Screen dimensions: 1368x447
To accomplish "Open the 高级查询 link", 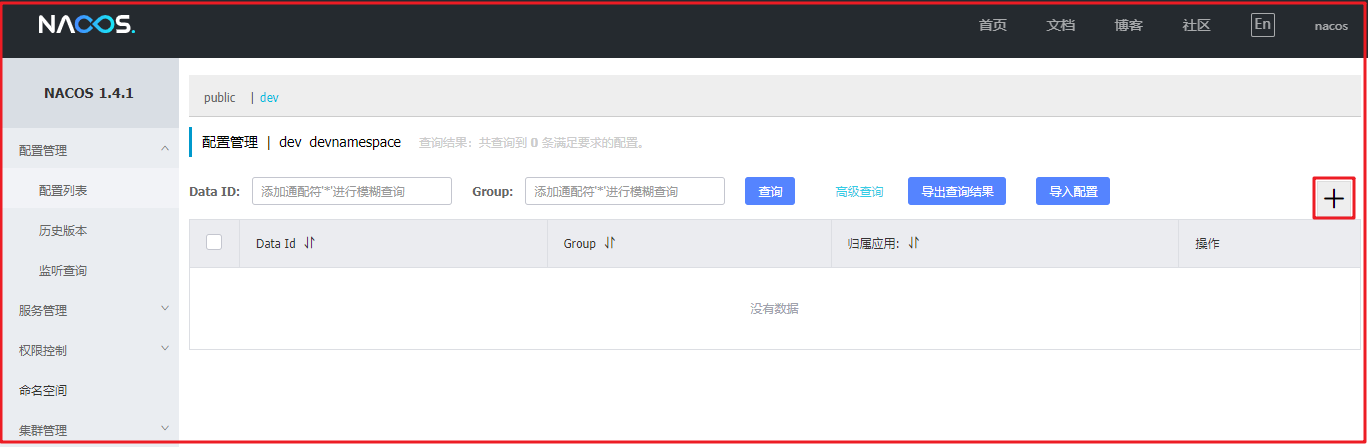I will coord(859,192).
